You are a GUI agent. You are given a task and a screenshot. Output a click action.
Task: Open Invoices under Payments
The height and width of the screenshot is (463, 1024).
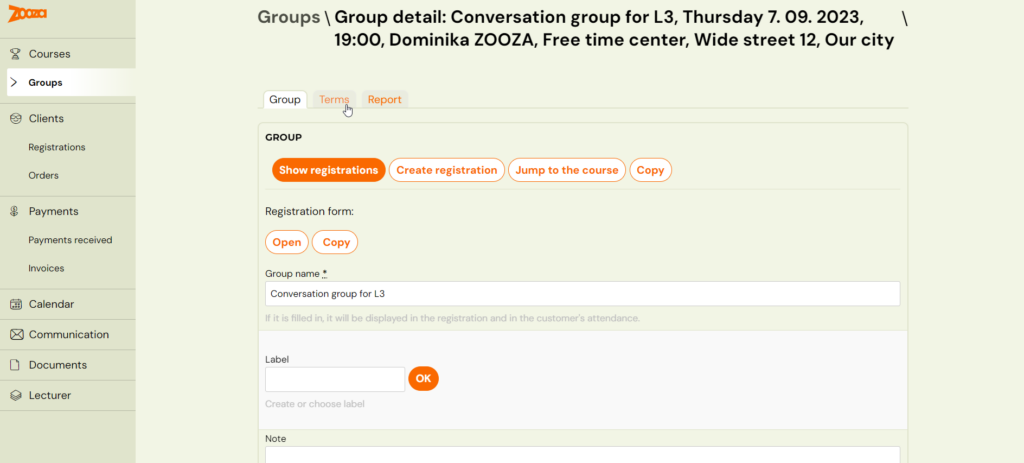(46, 268)
